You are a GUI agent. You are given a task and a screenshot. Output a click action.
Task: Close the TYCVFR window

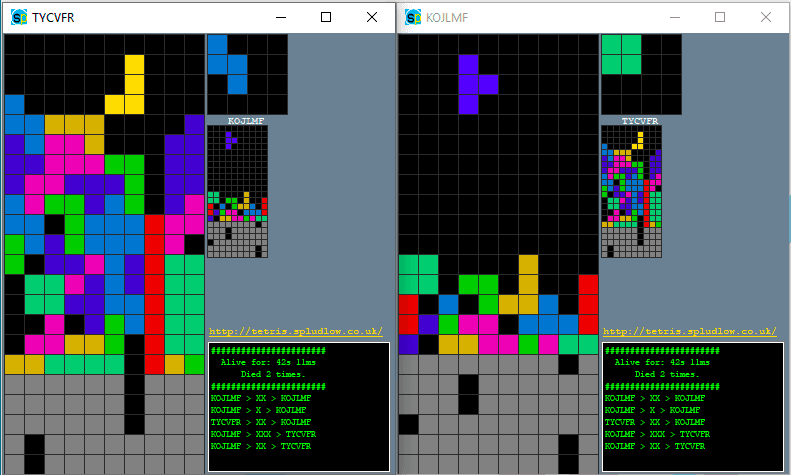pos(372,17)
